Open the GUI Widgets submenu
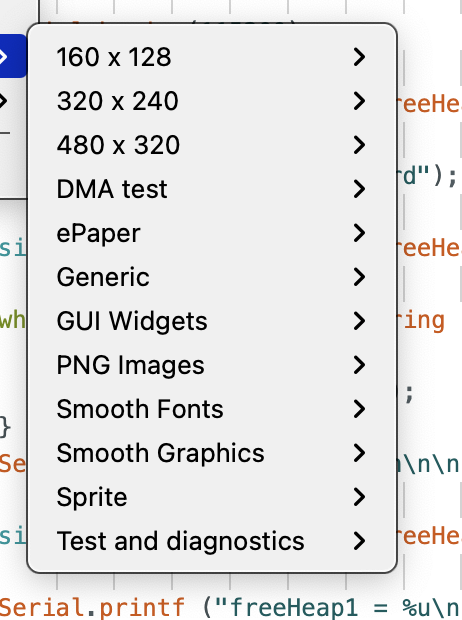Viewport: 462px width, 620px height. point(212,321)
